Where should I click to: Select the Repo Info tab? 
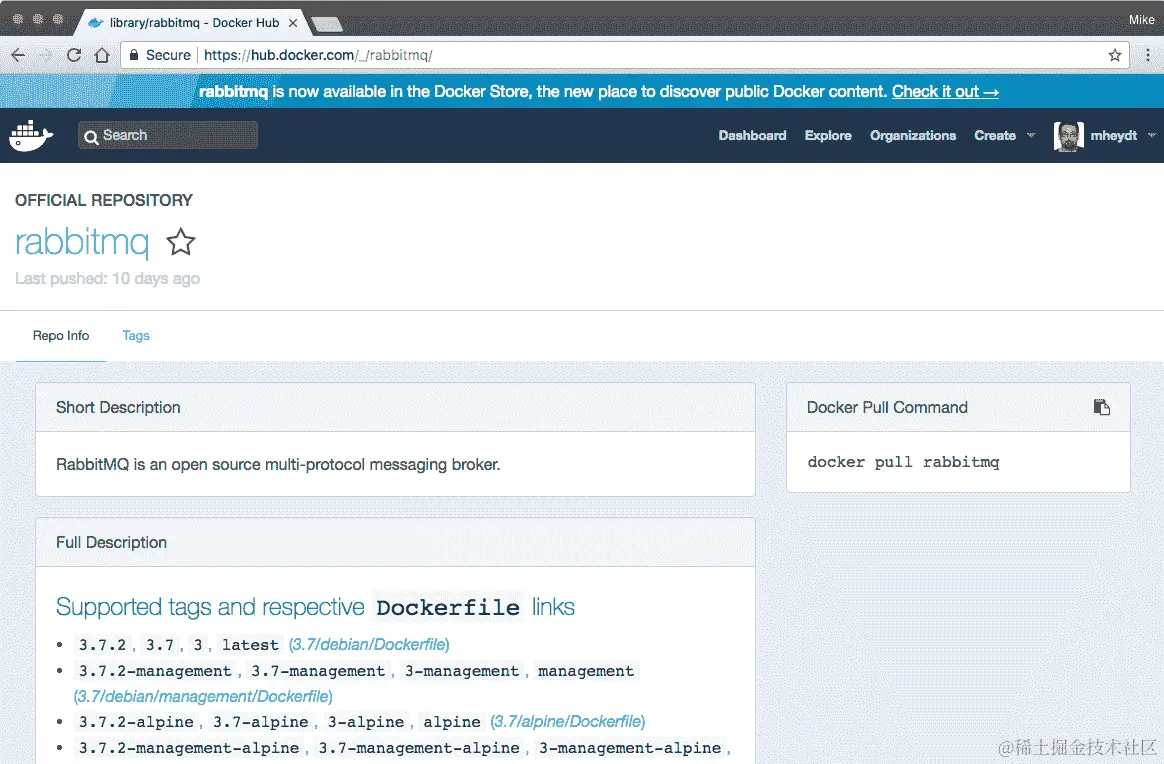(61, 336)
